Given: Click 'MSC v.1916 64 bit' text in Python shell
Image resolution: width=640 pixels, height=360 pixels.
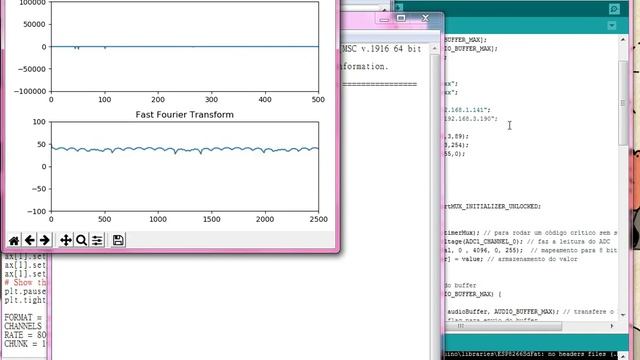Looking at the screenshot, I should [382, 49].
